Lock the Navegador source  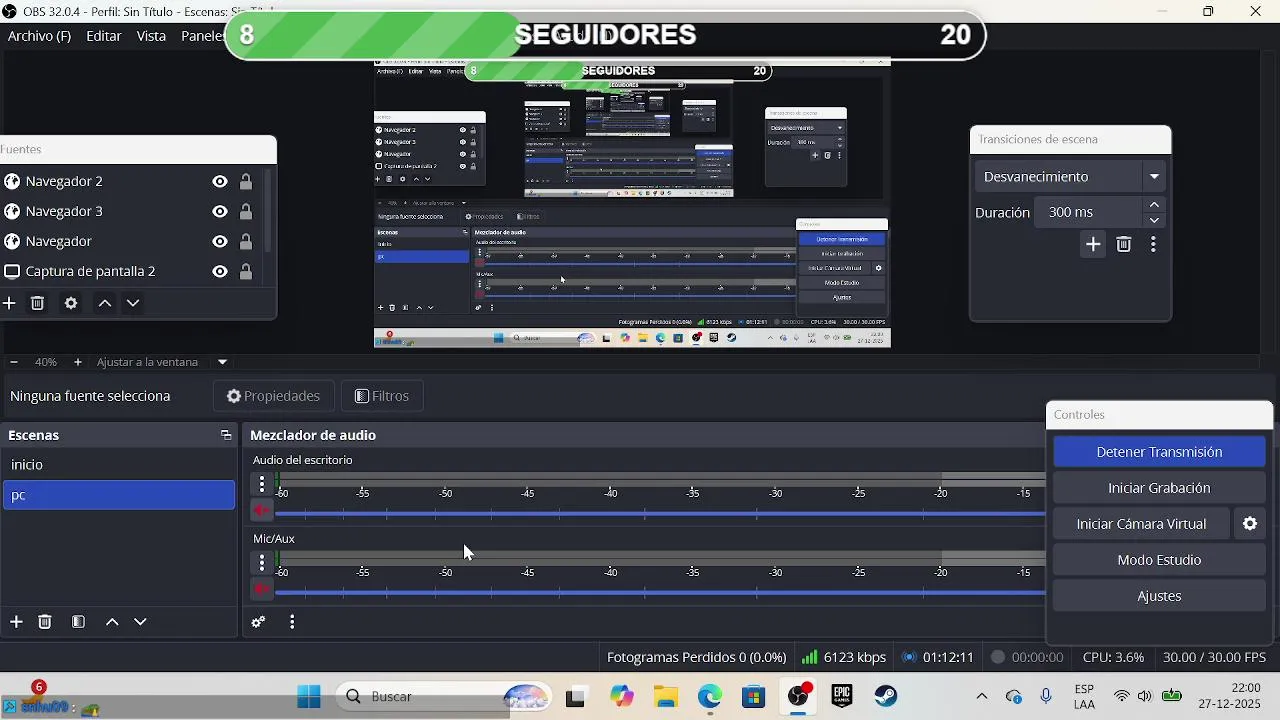(x=246, y=241)
